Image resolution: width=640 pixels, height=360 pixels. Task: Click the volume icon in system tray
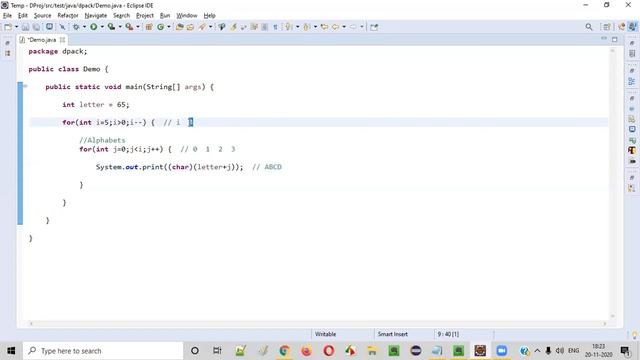[560, 351]
